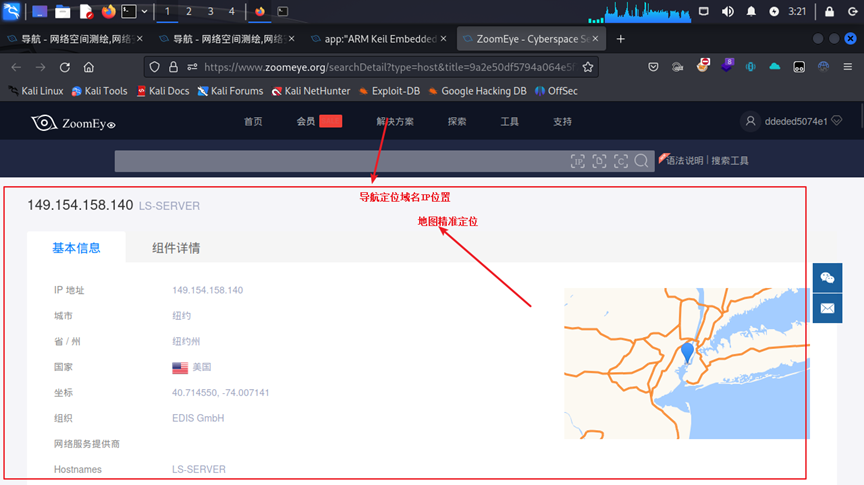Click the blue location pin on map
This screenshot has width=864, height=485.
click(687, 352)
